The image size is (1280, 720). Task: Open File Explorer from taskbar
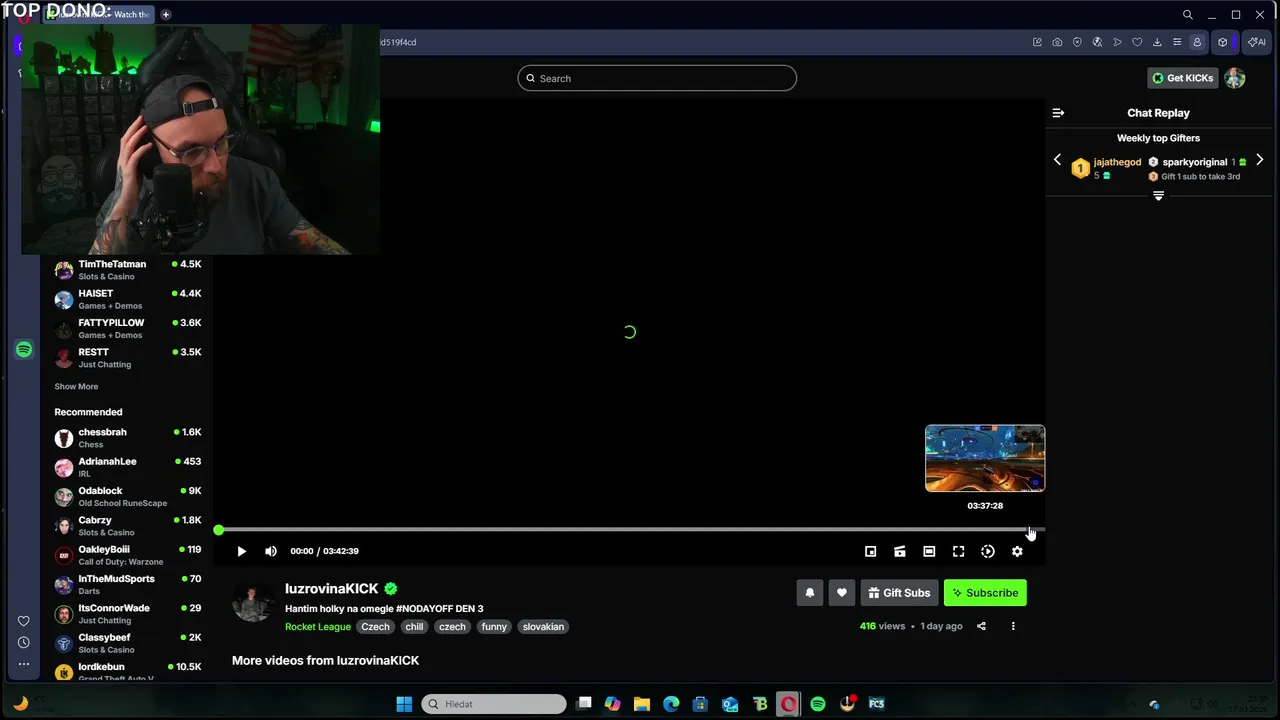642,704
